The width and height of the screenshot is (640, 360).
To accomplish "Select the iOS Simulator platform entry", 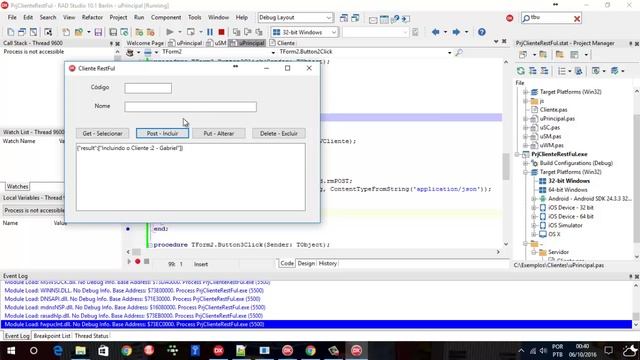I will tap(565, 225).
